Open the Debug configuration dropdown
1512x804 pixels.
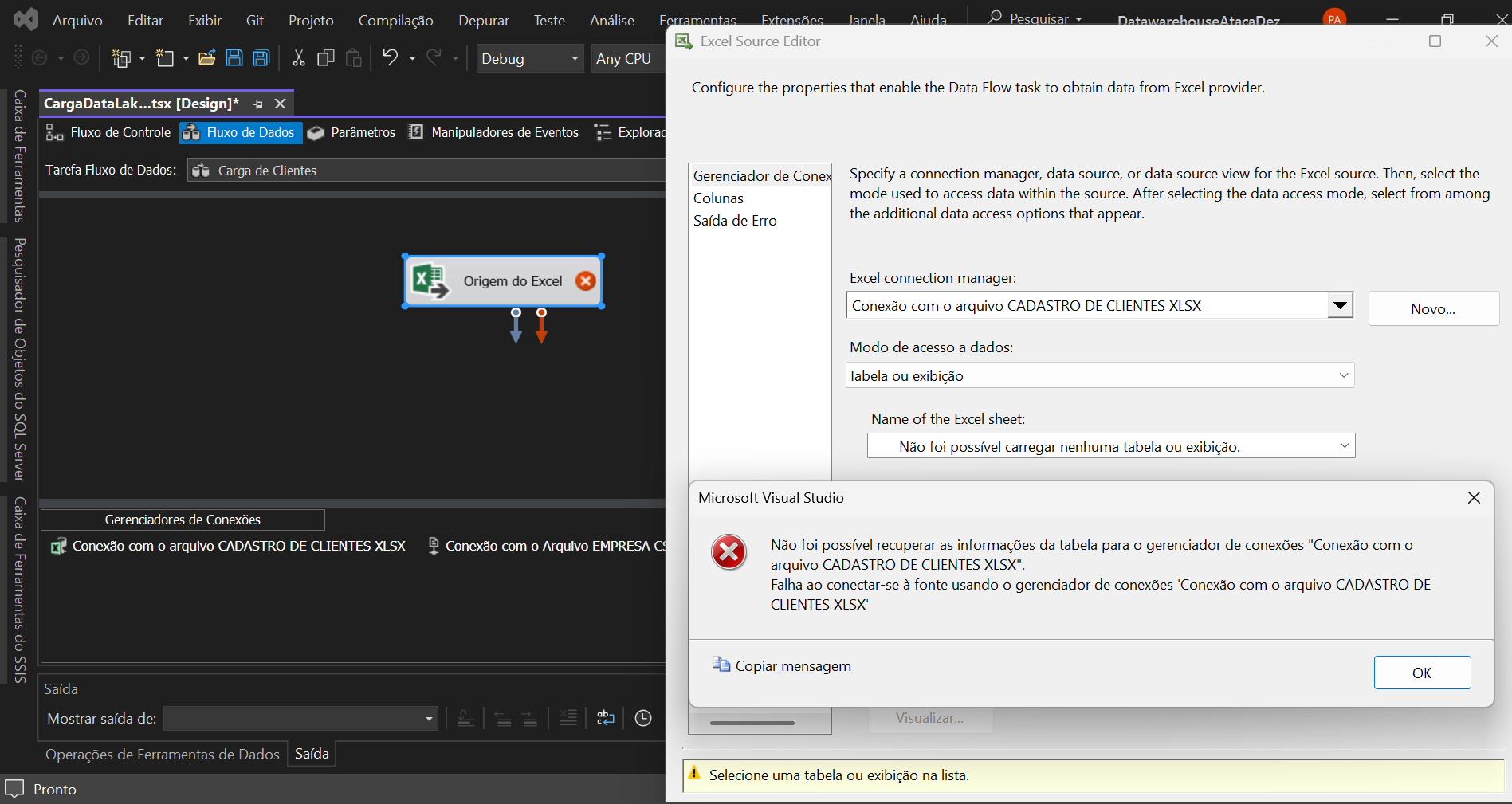pos(530,58)
